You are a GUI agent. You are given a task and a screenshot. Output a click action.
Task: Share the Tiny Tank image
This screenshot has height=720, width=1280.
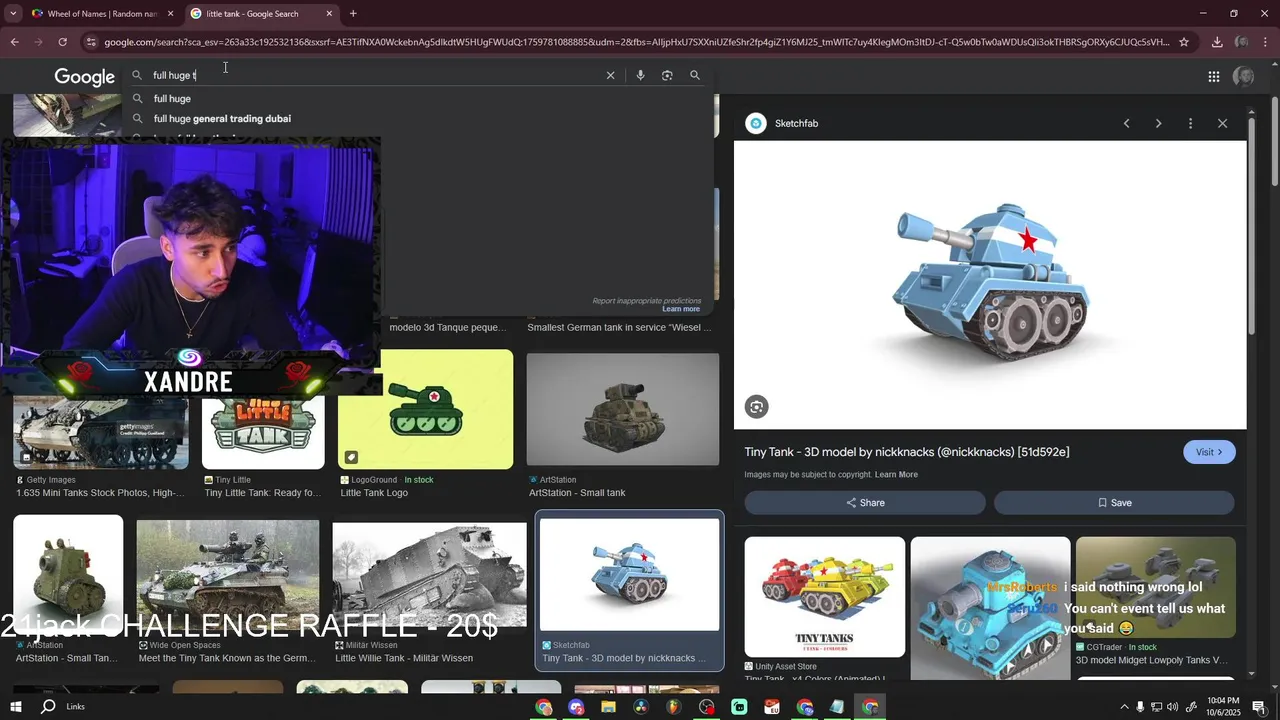pyautogui.click(x=865, y=503)
